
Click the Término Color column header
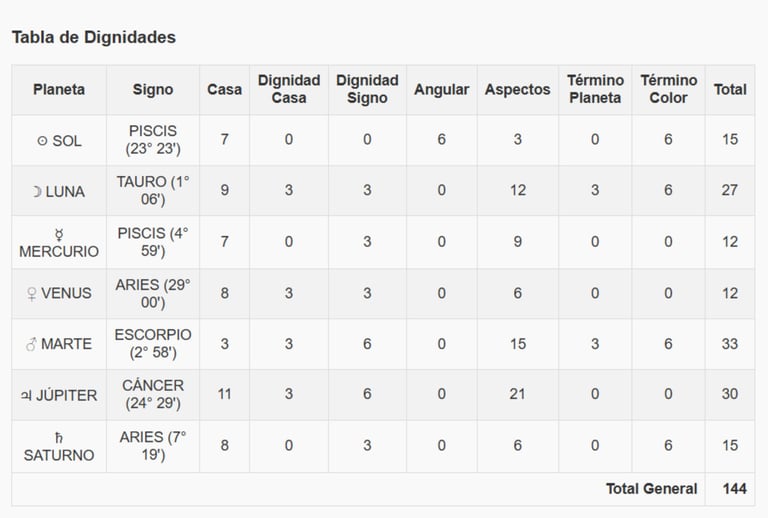(668, 89)
